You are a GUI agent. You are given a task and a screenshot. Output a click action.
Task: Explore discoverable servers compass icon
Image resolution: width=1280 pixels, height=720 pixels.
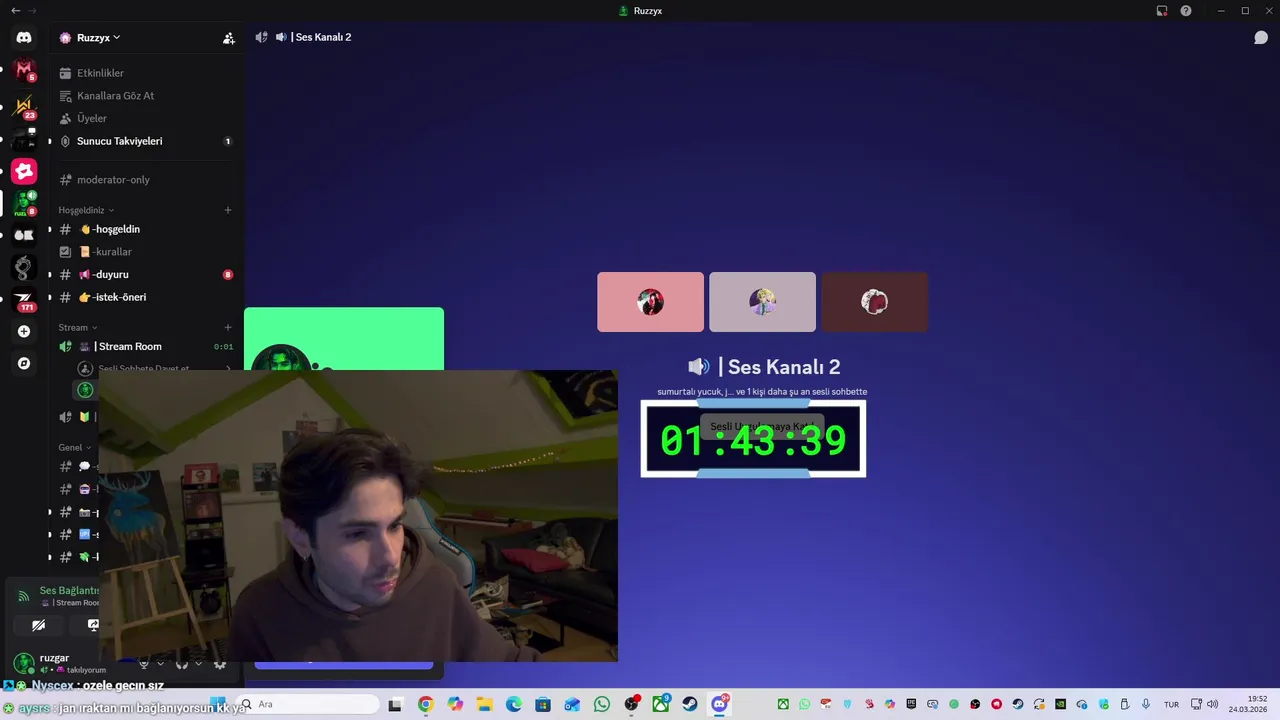[24, 363]
